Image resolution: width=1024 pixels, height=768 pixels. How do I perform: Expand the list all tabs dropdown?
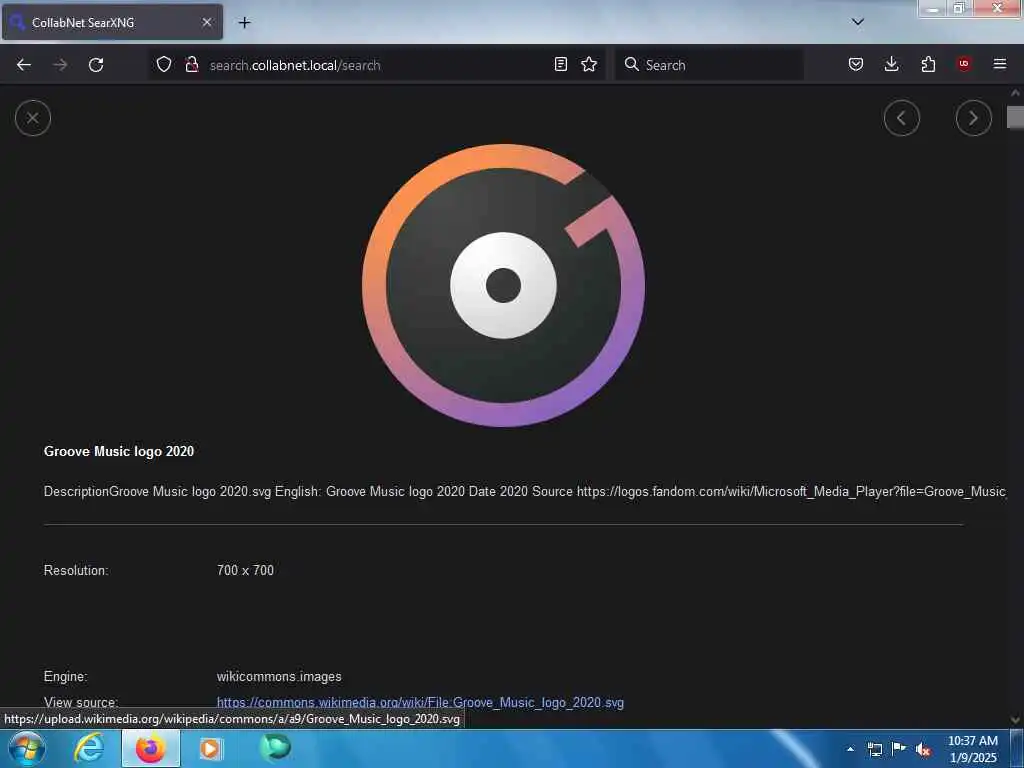tap(858, 22)
